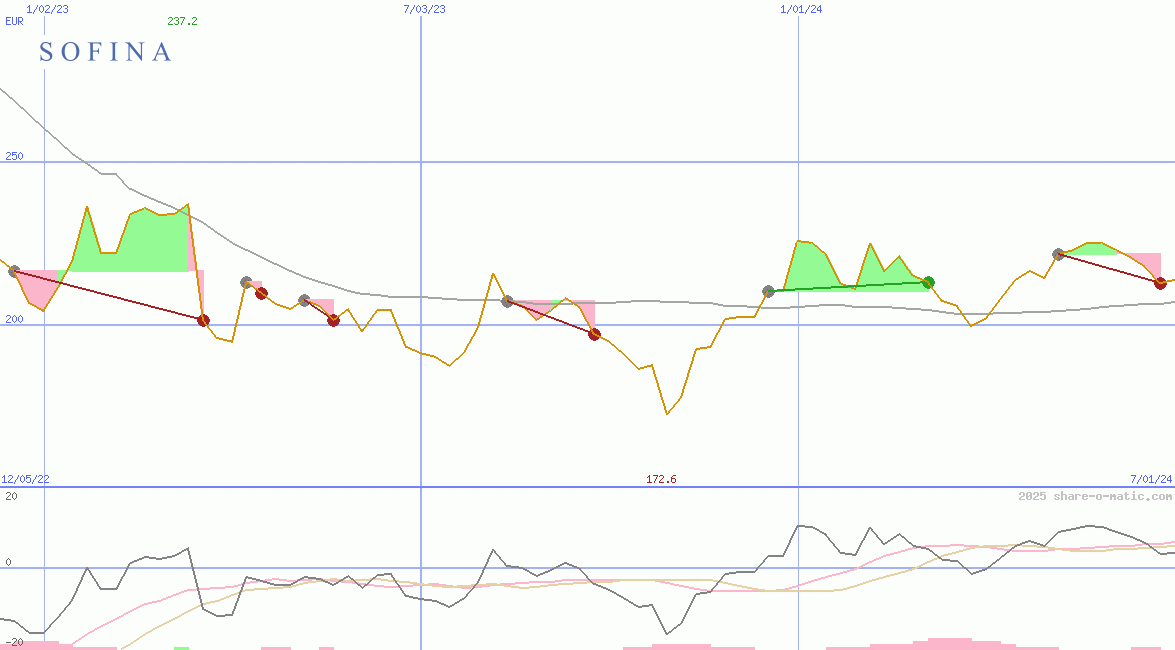Select the 12/05/22 start date label
Image resolution: width=1175 pixels, height=650 pixels.
click(x=25, y=480)
